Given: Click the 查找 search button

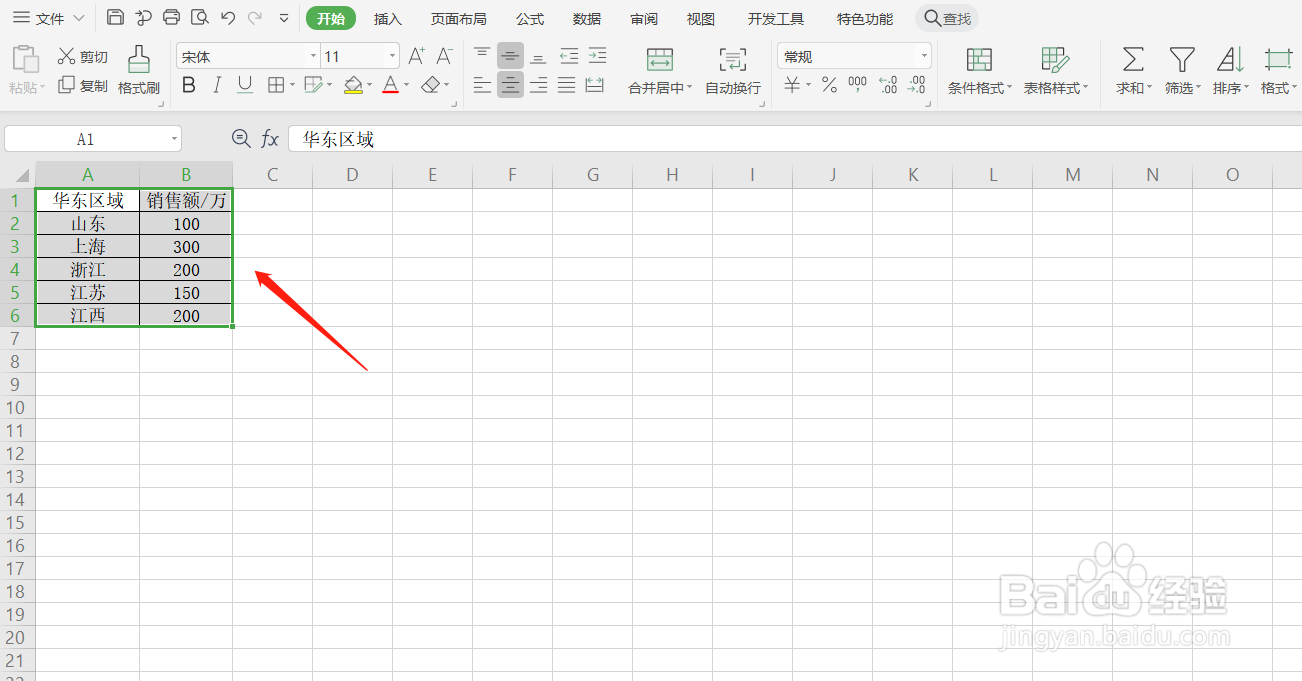Looking at the screenshot, I should point(947,18).
